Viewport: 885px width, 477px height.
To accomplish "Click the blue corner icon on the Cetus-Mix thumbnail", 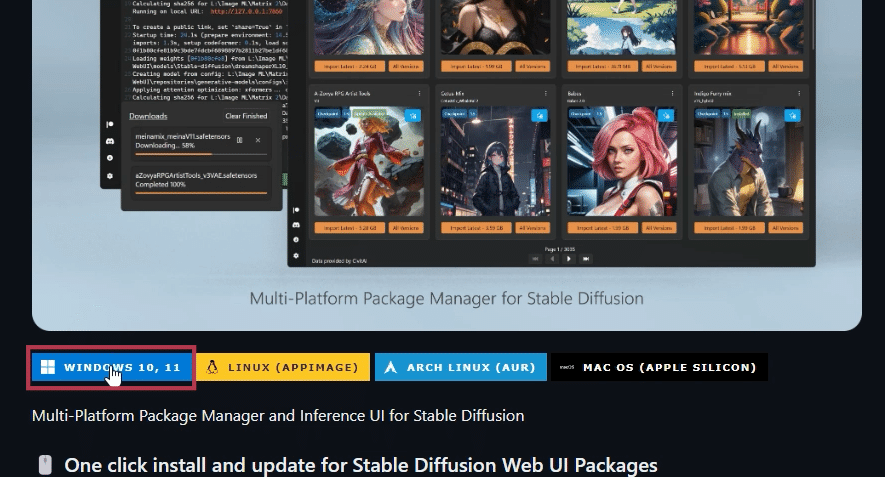I will 540,116.
